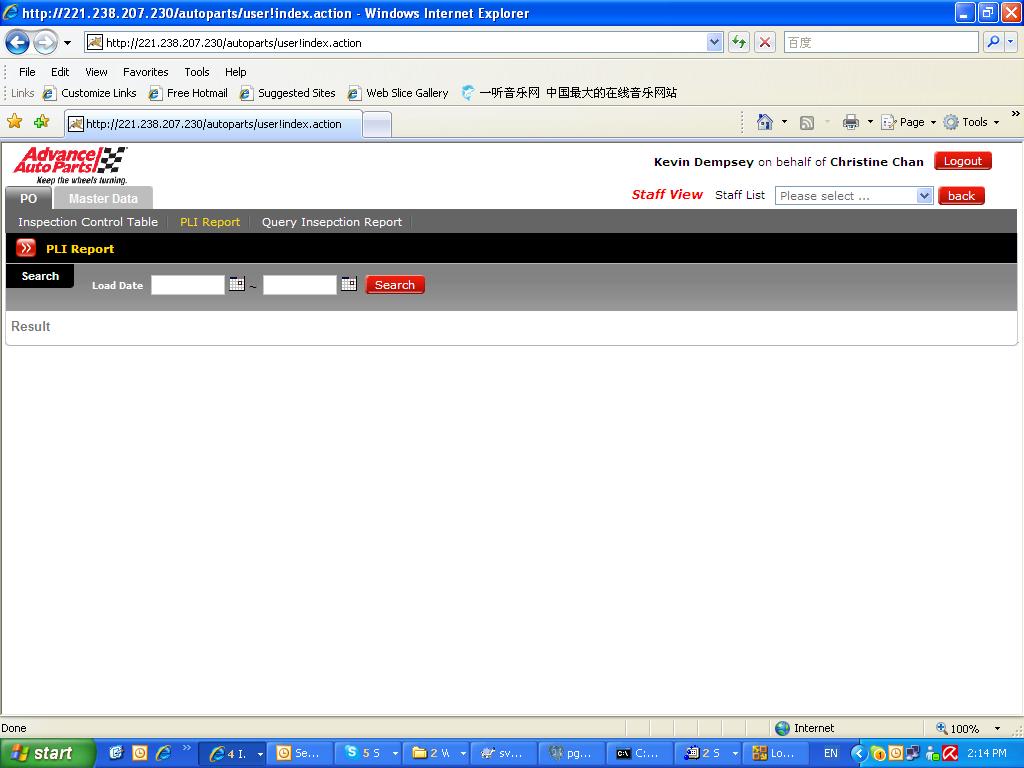Click the Stop loading X icon
The height and width of the screenshot is (768, 1024).
tap(765, 42)
